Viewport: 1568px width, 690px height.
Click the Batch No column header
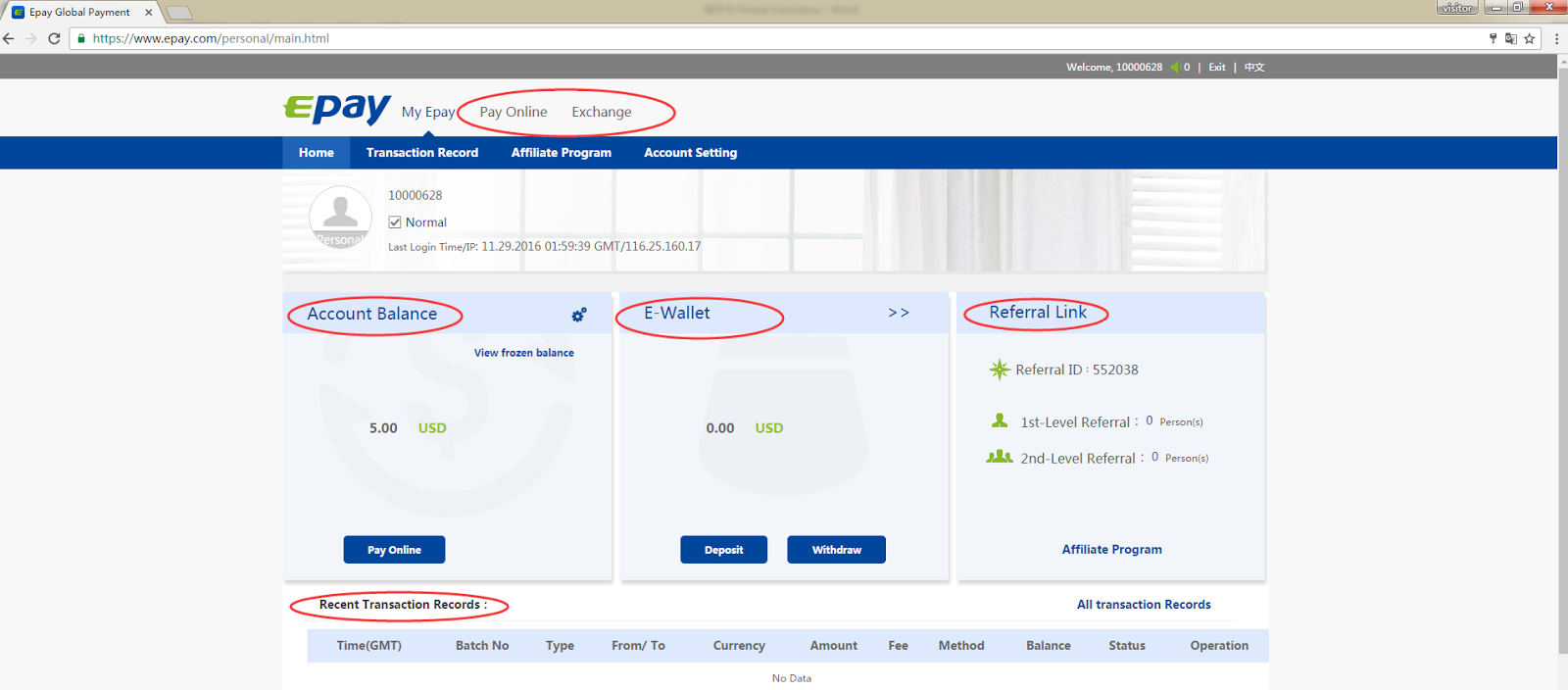point(482,646)
